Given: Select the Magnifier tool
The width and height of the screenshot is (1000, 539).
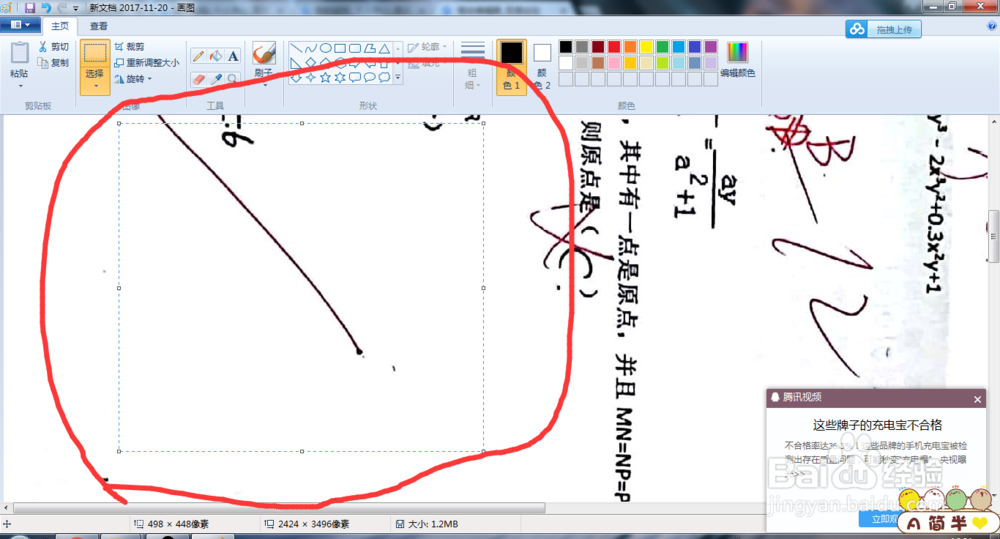Looking at the screenshot, I should point(233,79).
